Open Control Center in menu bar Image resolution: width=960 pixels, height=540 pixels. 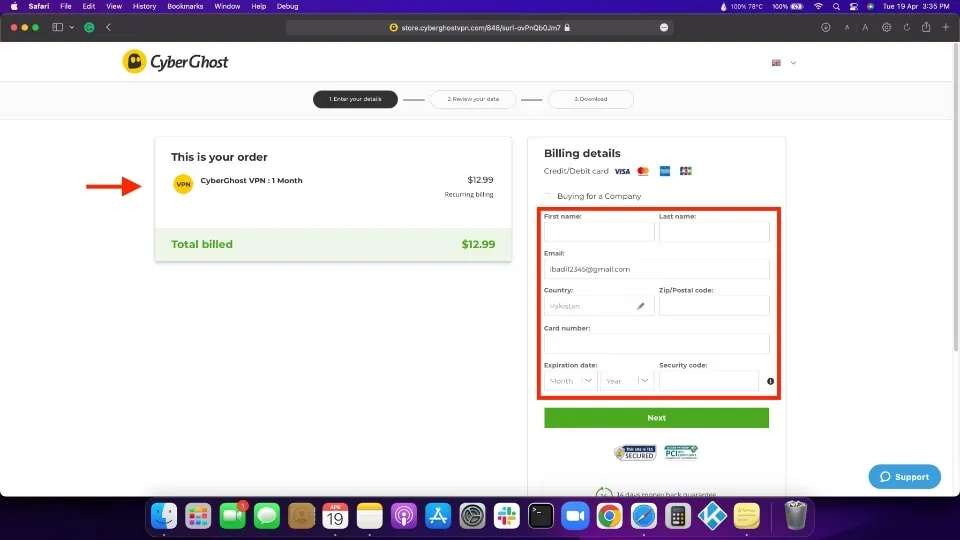click(x=853, y=6)
